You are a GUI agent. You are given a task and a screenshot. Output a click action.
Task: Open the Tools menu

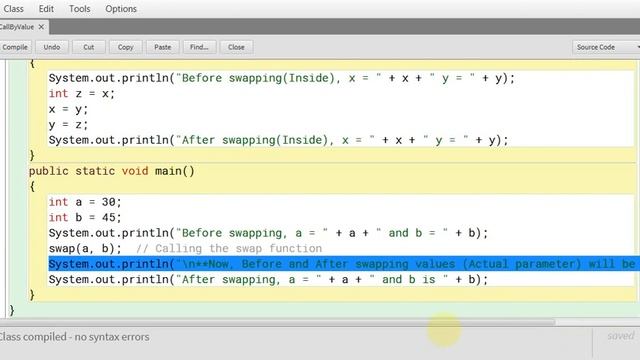80,9
